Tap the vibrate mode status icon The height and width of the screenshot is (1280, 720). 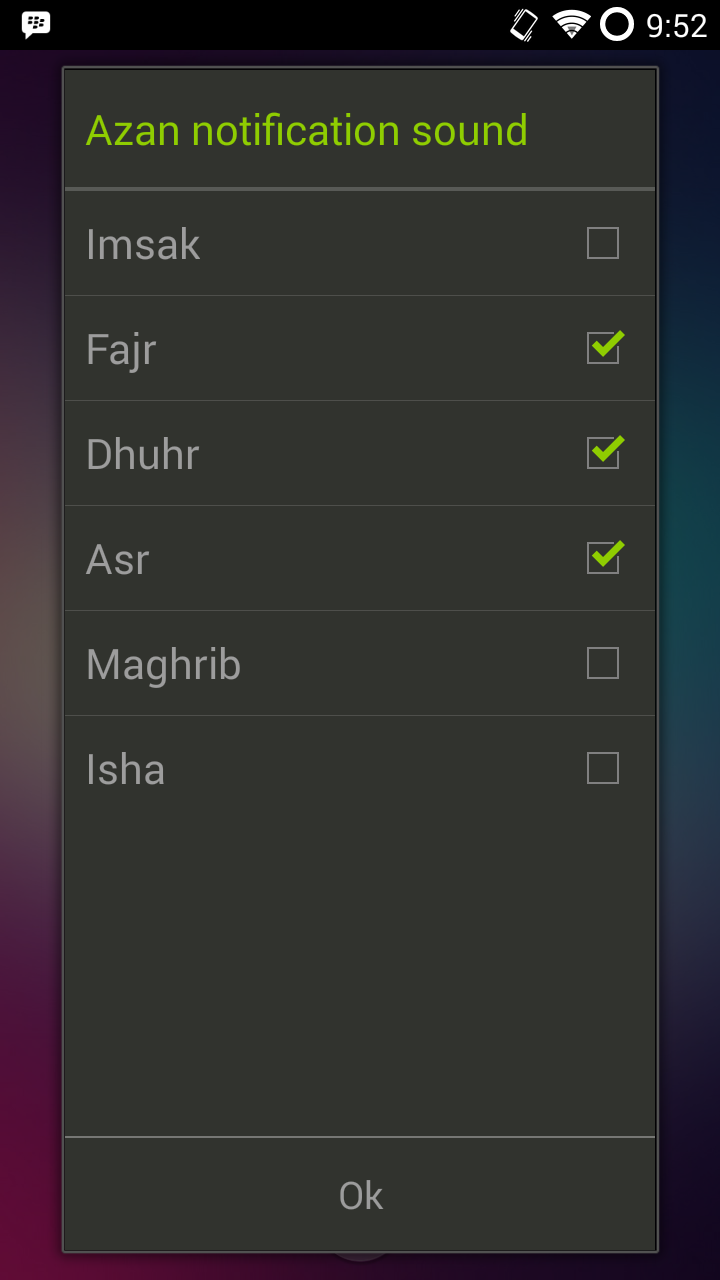[524, 25]
